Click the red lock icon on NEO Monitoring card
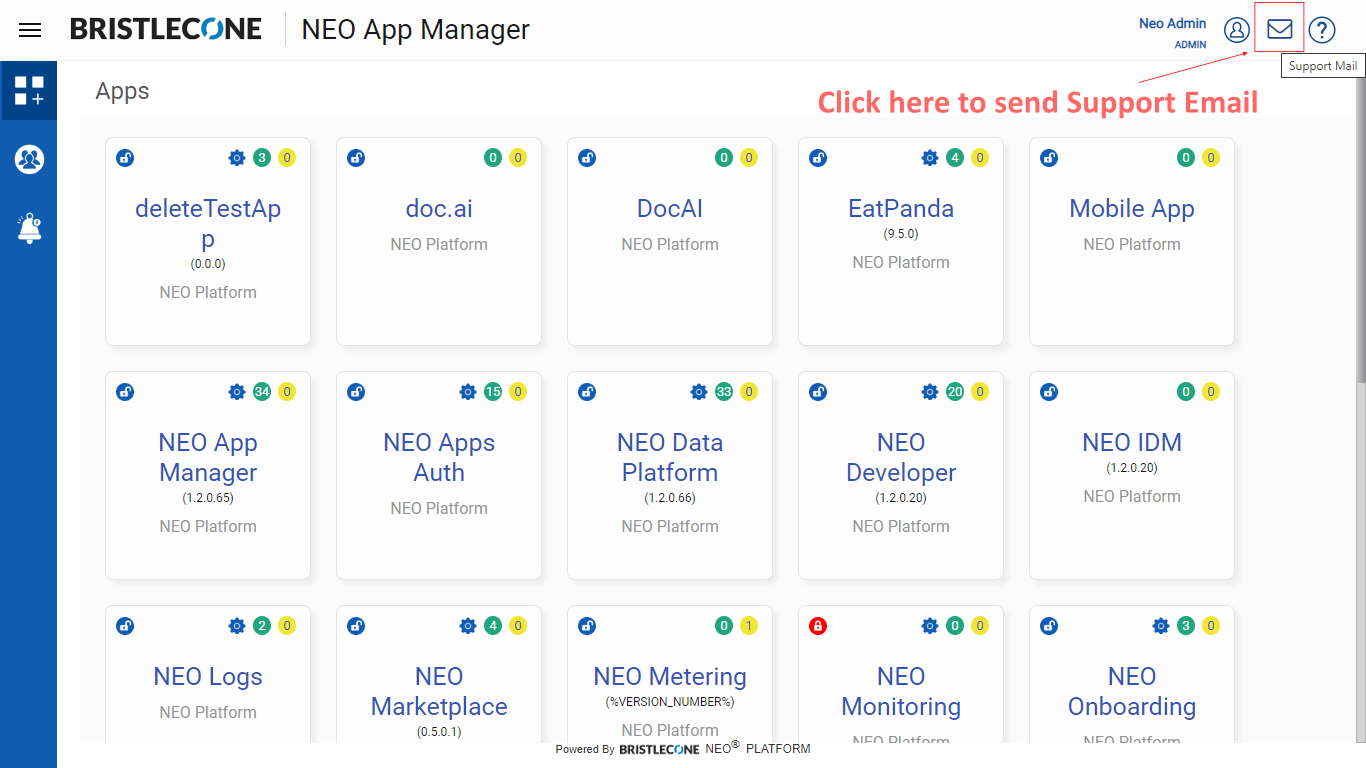 click(818, 626)
